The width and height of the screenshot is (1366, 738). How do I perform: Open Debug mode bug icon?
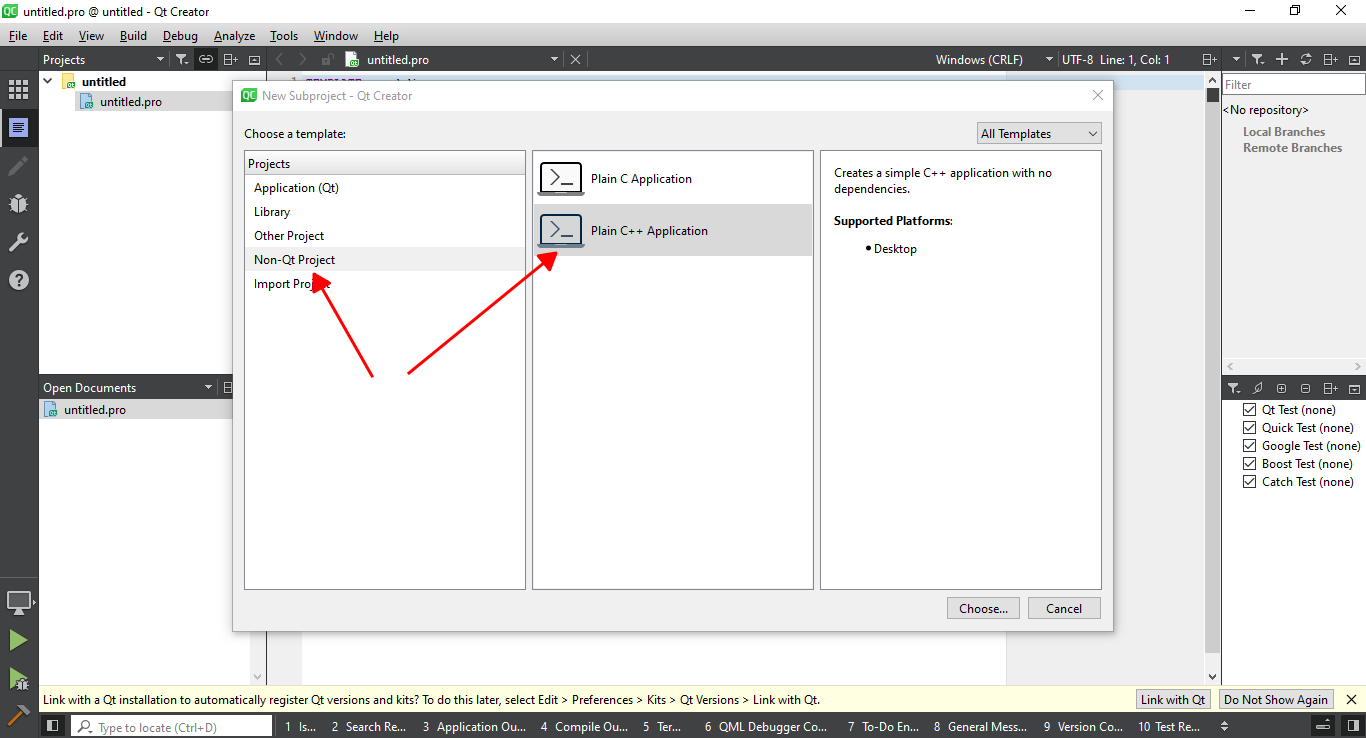pos(18,204)
